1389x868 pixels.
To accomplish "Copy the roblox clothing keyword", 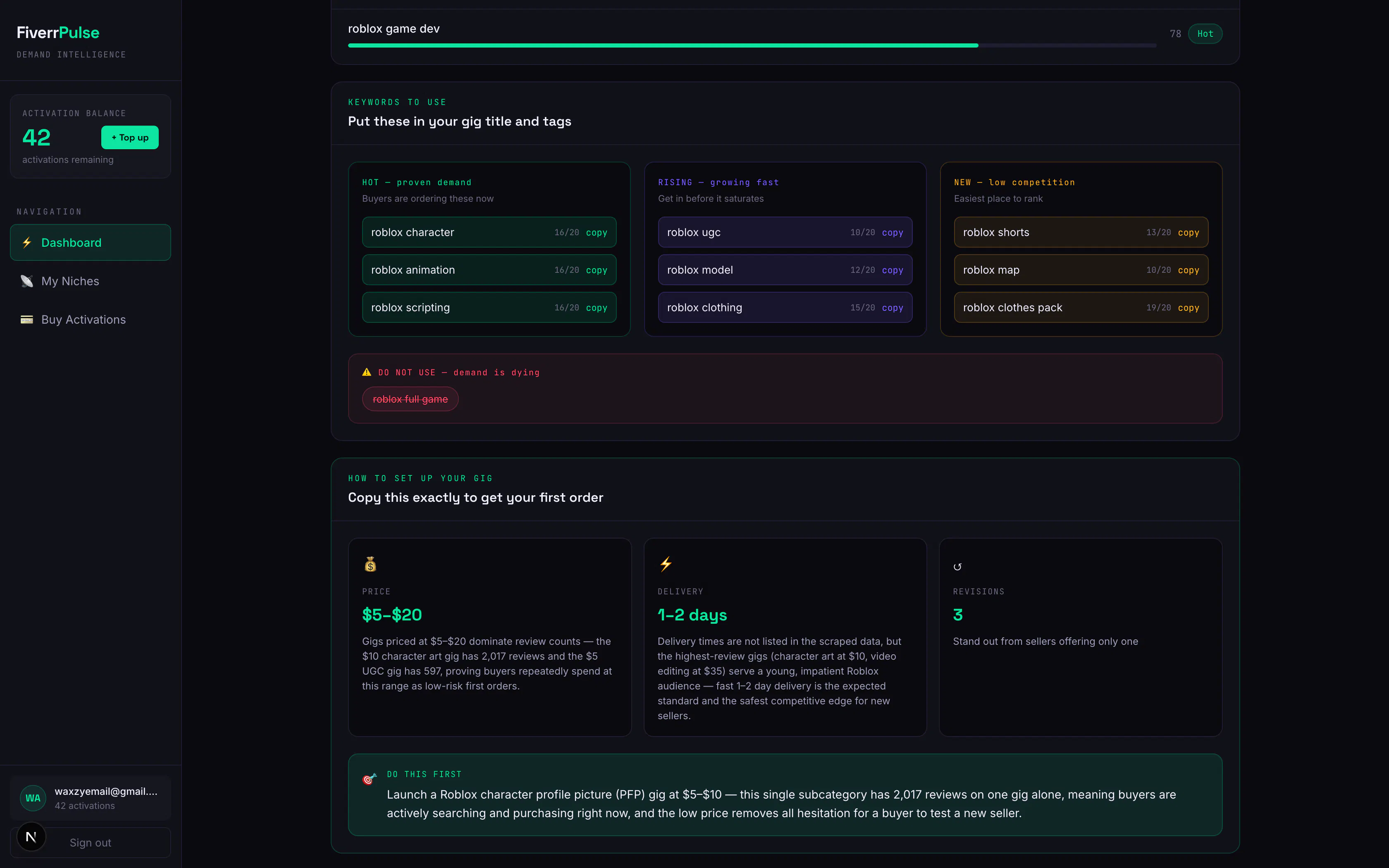I will 893,308.
